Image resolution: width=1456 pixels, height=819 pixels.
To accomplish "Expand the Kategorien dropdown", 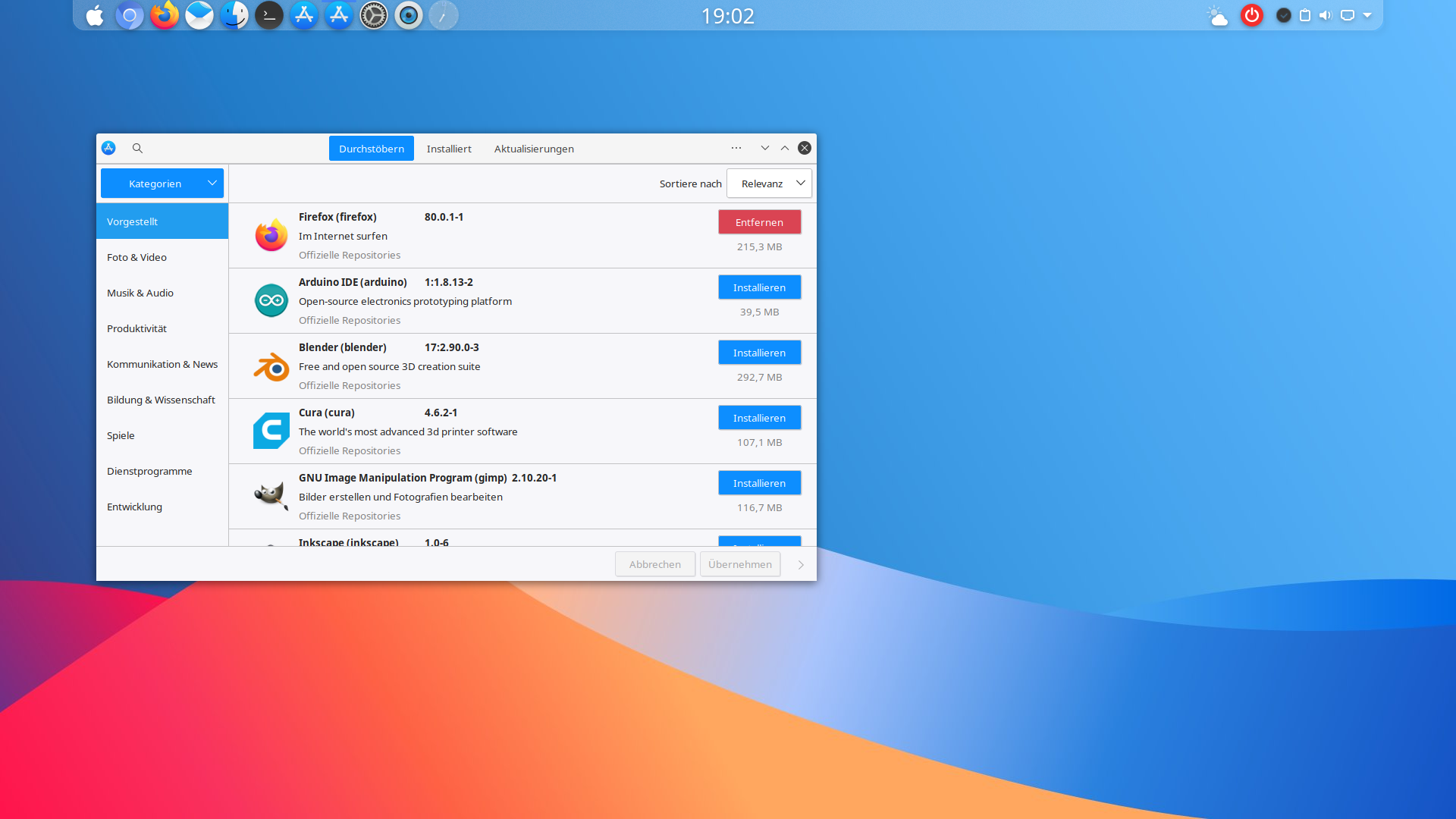I will click(x=162, y=184).
